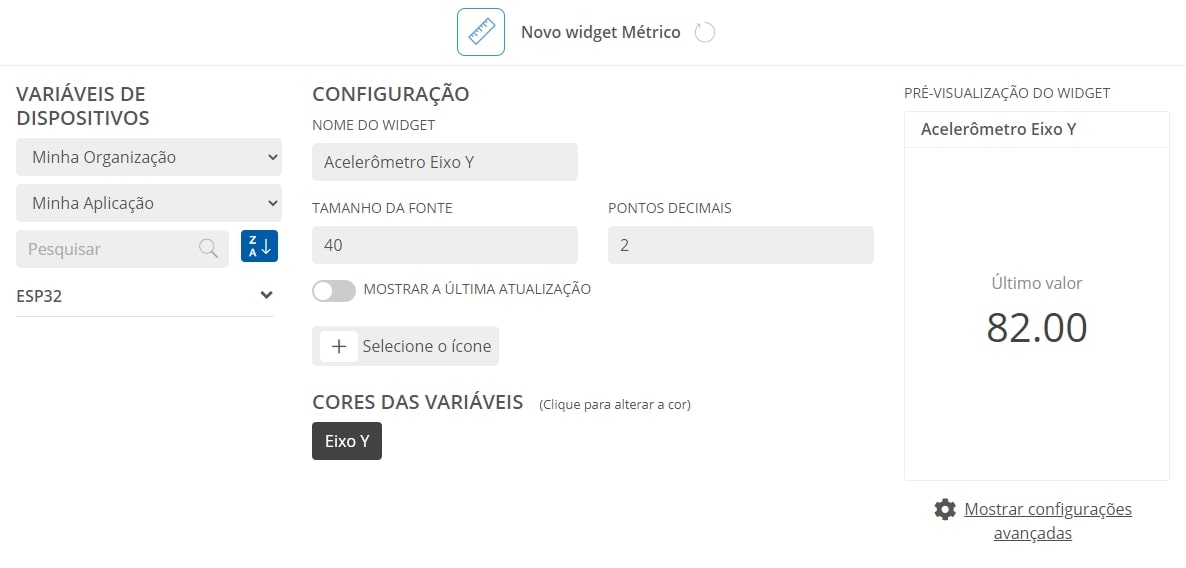The height and width of the screenshot is (568, 1186).
Task: Click the Tamanho da Fonte field
Action: [x=445, y=245]
